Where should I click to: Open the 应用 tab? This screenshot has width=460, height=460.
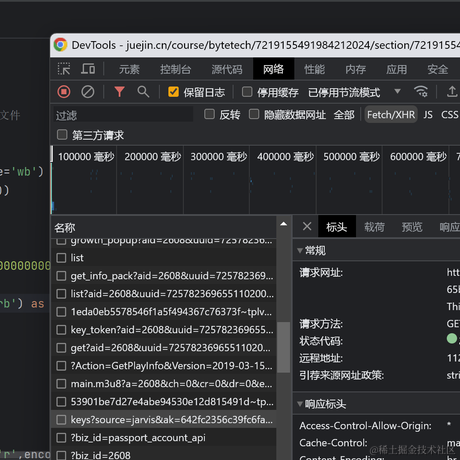(397, 69)
